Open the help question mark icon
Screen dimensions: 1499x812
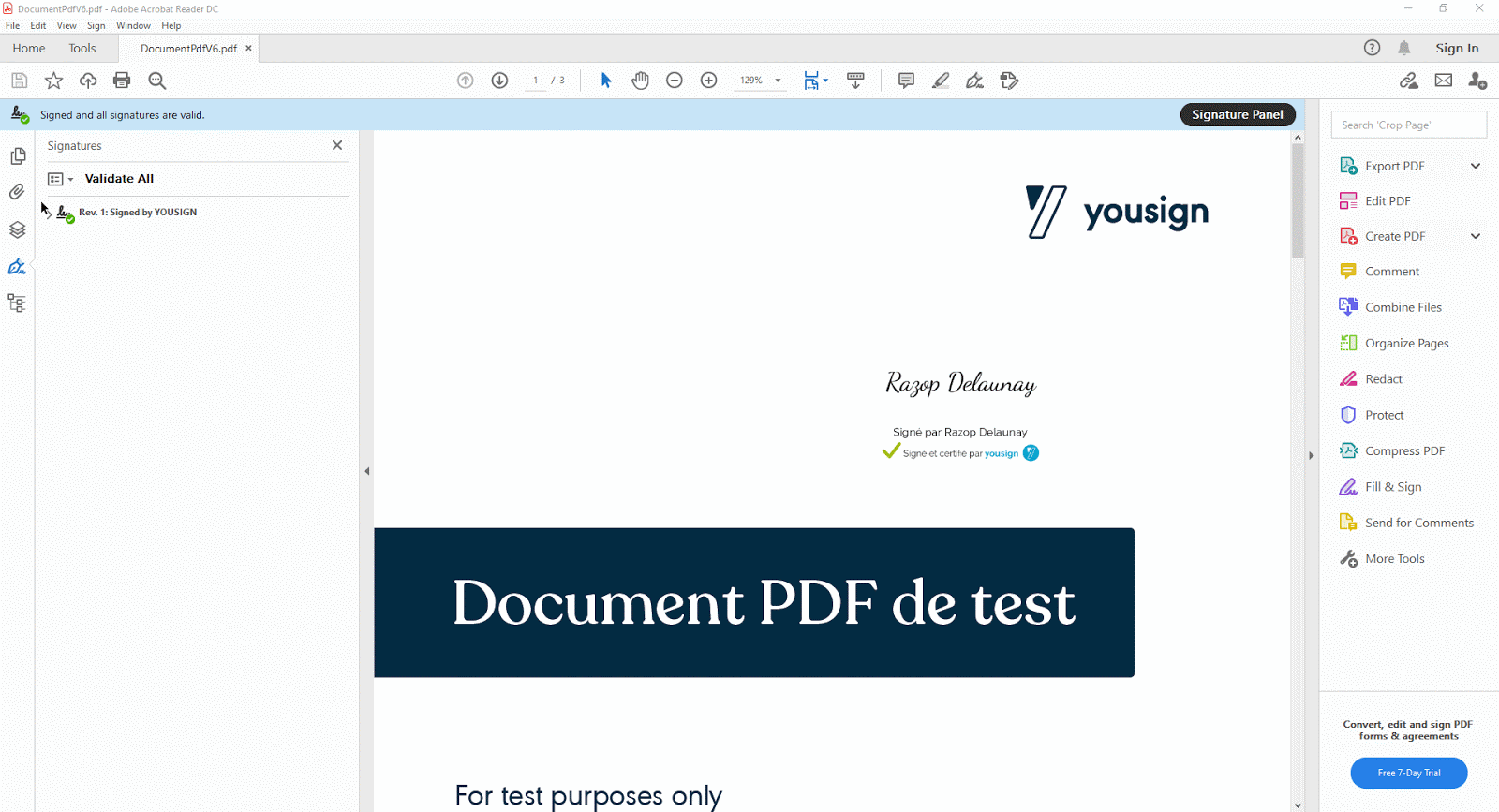1372,48
